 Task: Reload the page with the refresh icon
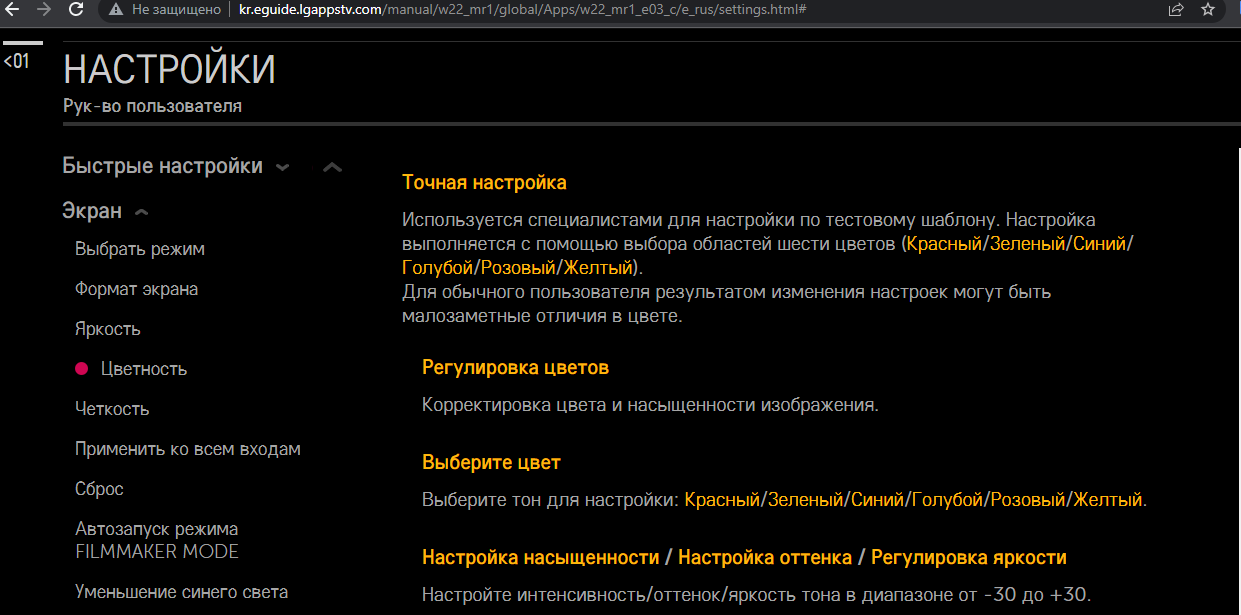(x=76, y=9)
